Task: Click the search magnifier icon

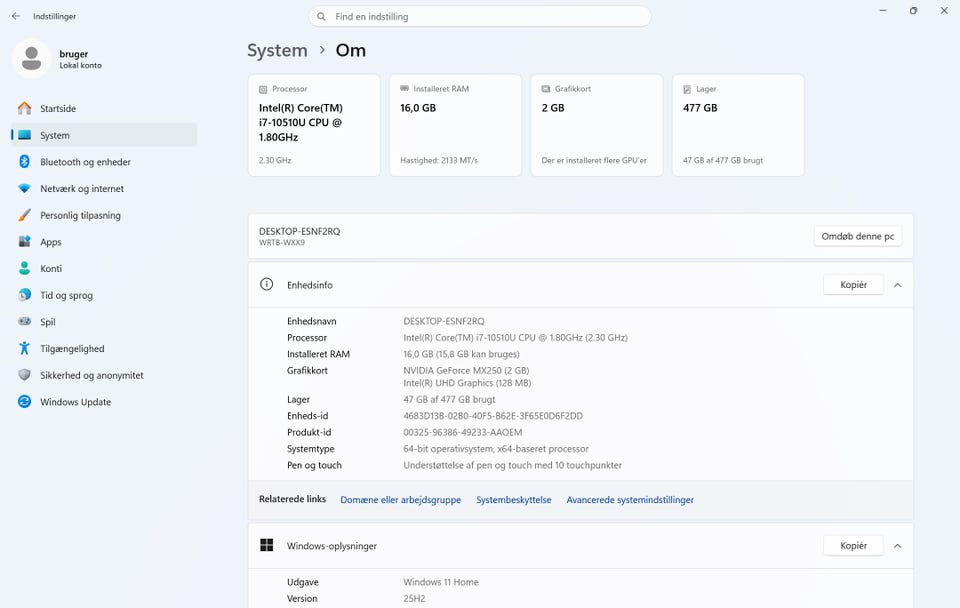Action: tap(321, 17)
